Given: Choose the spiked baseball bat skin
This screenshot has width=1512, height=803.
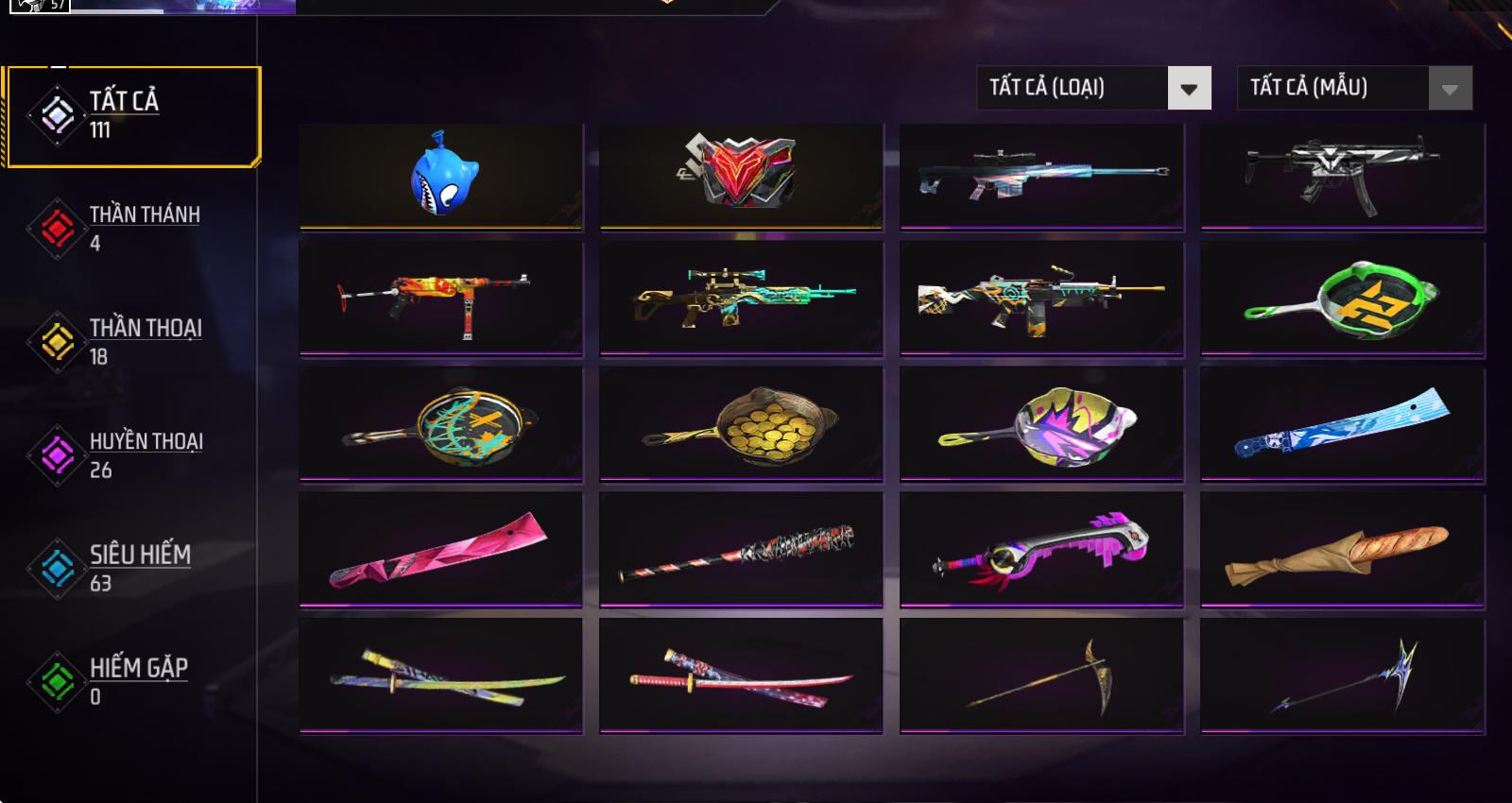Looking at the screenshot, I should point(742,549).
